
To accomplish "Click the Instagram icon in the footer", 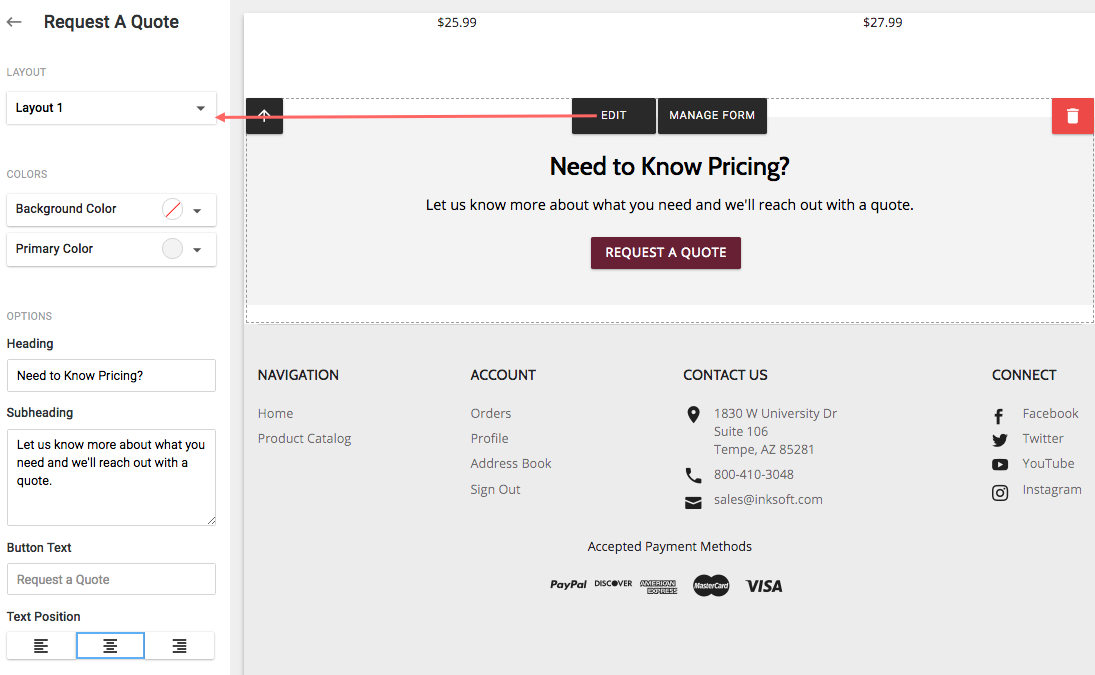I will point(999,492).
